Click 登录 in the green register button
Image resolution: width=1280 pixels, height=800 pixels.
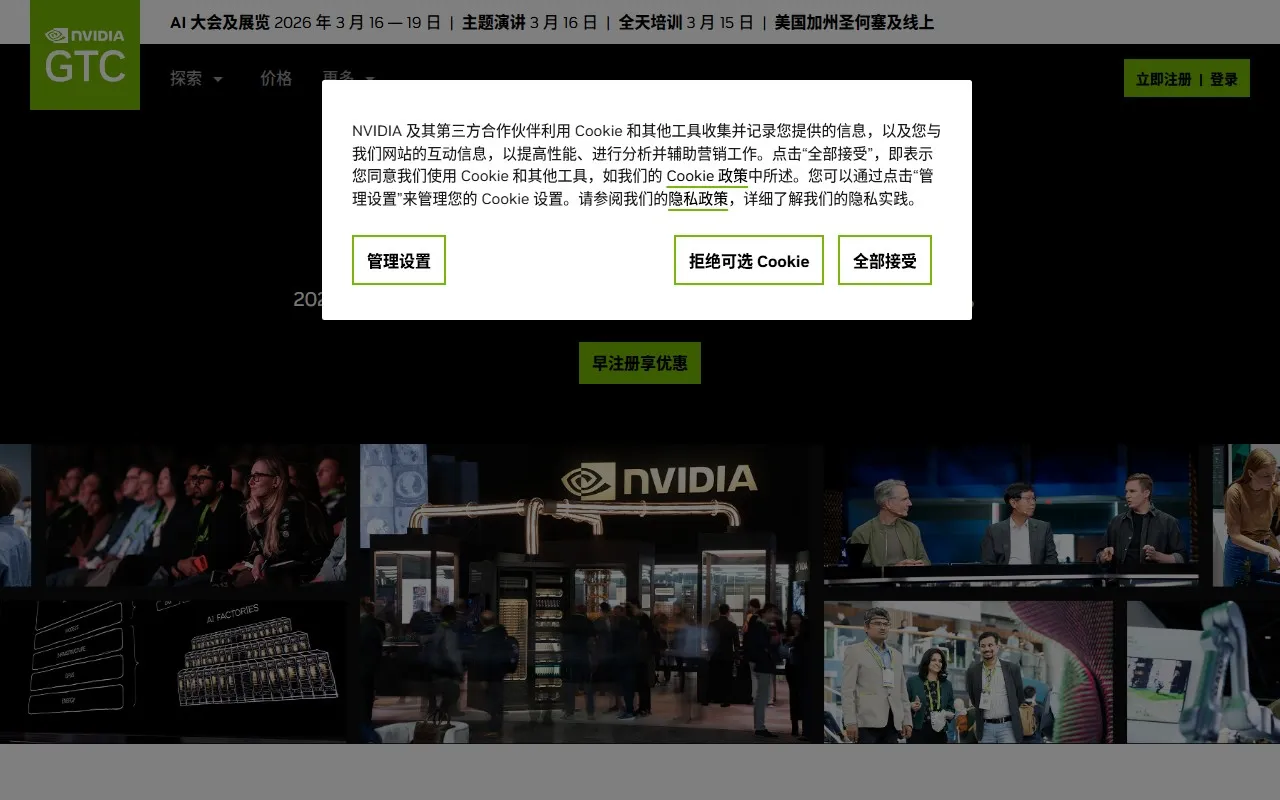tap(1224, 78)
